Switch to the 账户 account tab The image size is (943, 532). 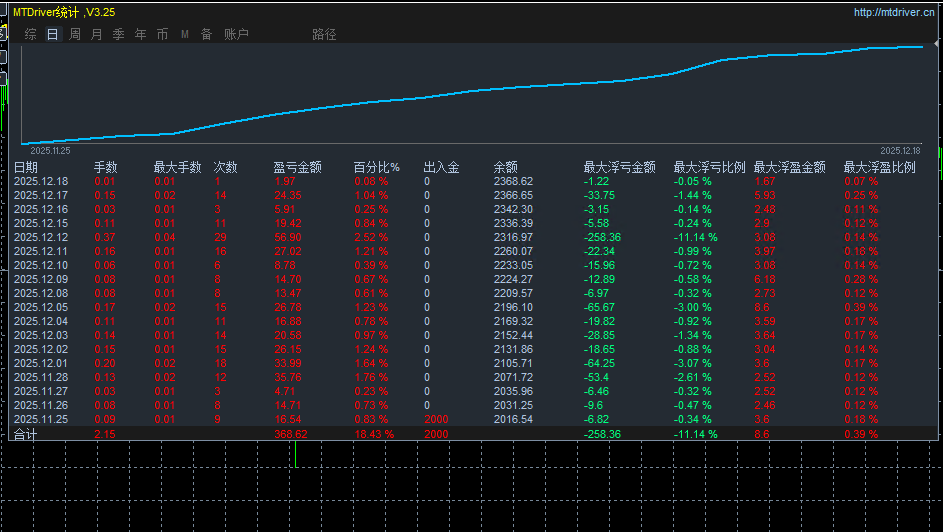236,34
